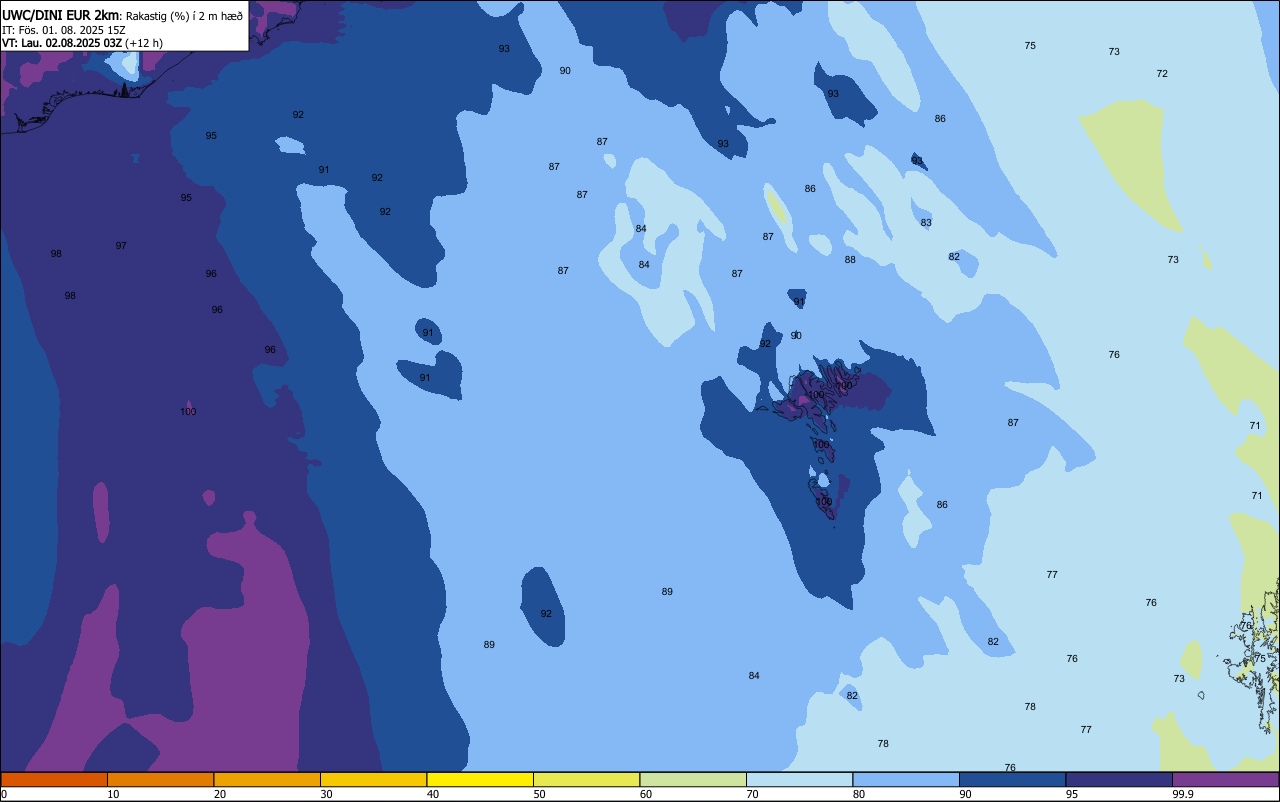Viewport: 1280px width, 802px height.
Task: Click the '88' humidity value on the map
Action: [x=850, y=260]
